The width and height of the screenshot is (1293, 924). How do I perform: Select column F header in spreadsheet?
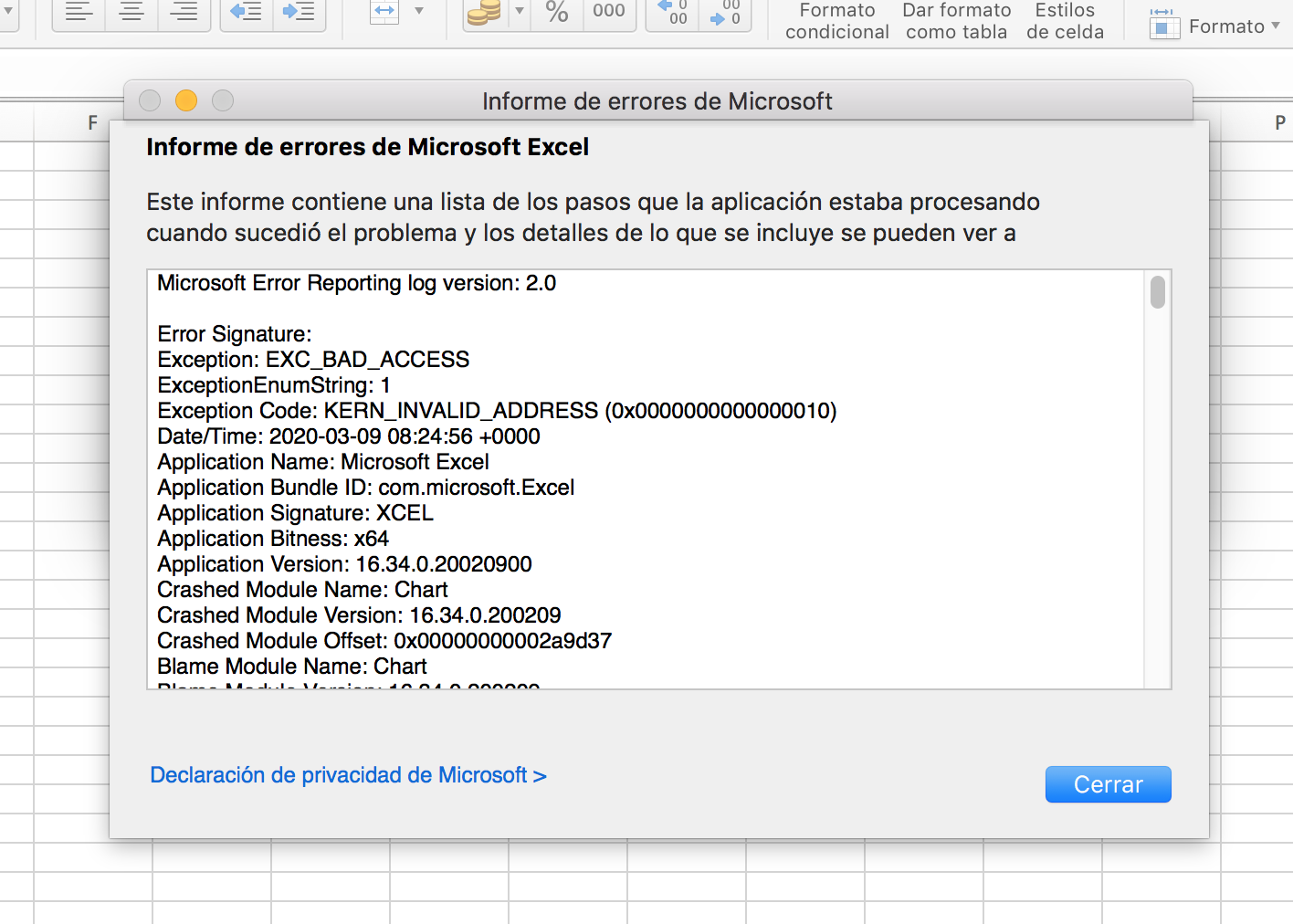pyautogui.click(x=92, y=122)
